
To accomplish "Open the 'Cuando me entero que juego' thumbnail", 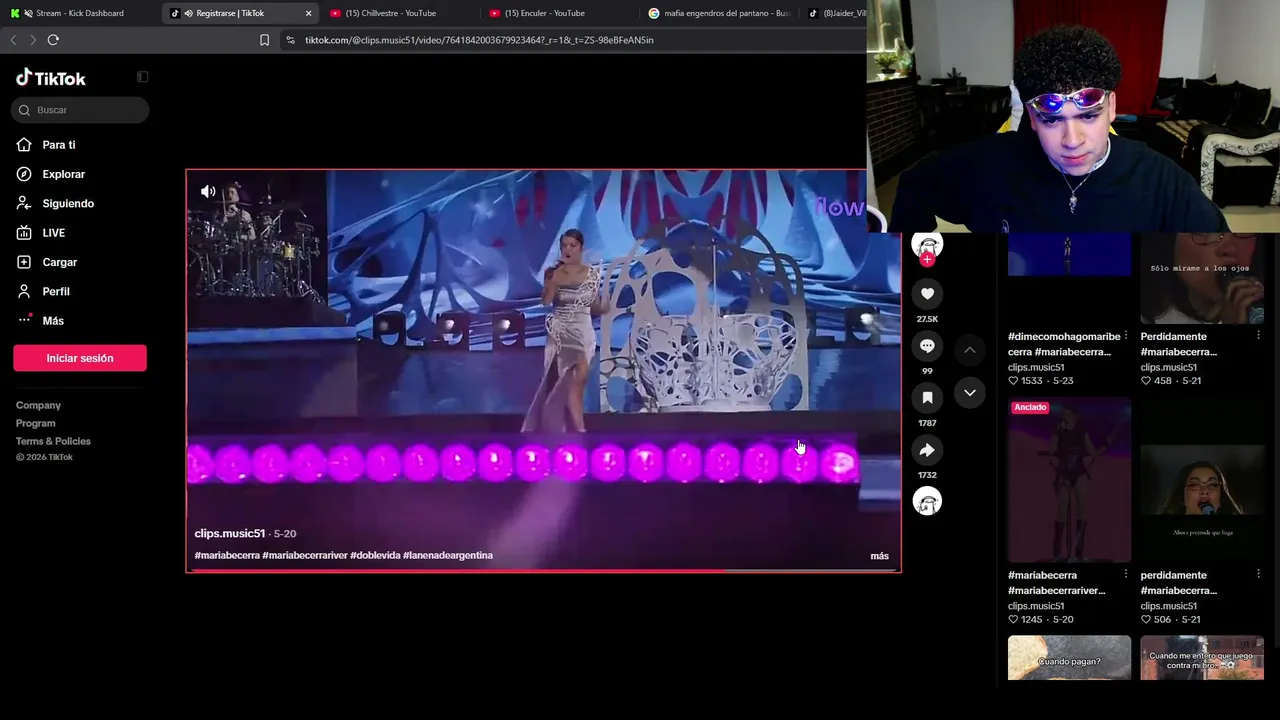I will point(1202,658).
